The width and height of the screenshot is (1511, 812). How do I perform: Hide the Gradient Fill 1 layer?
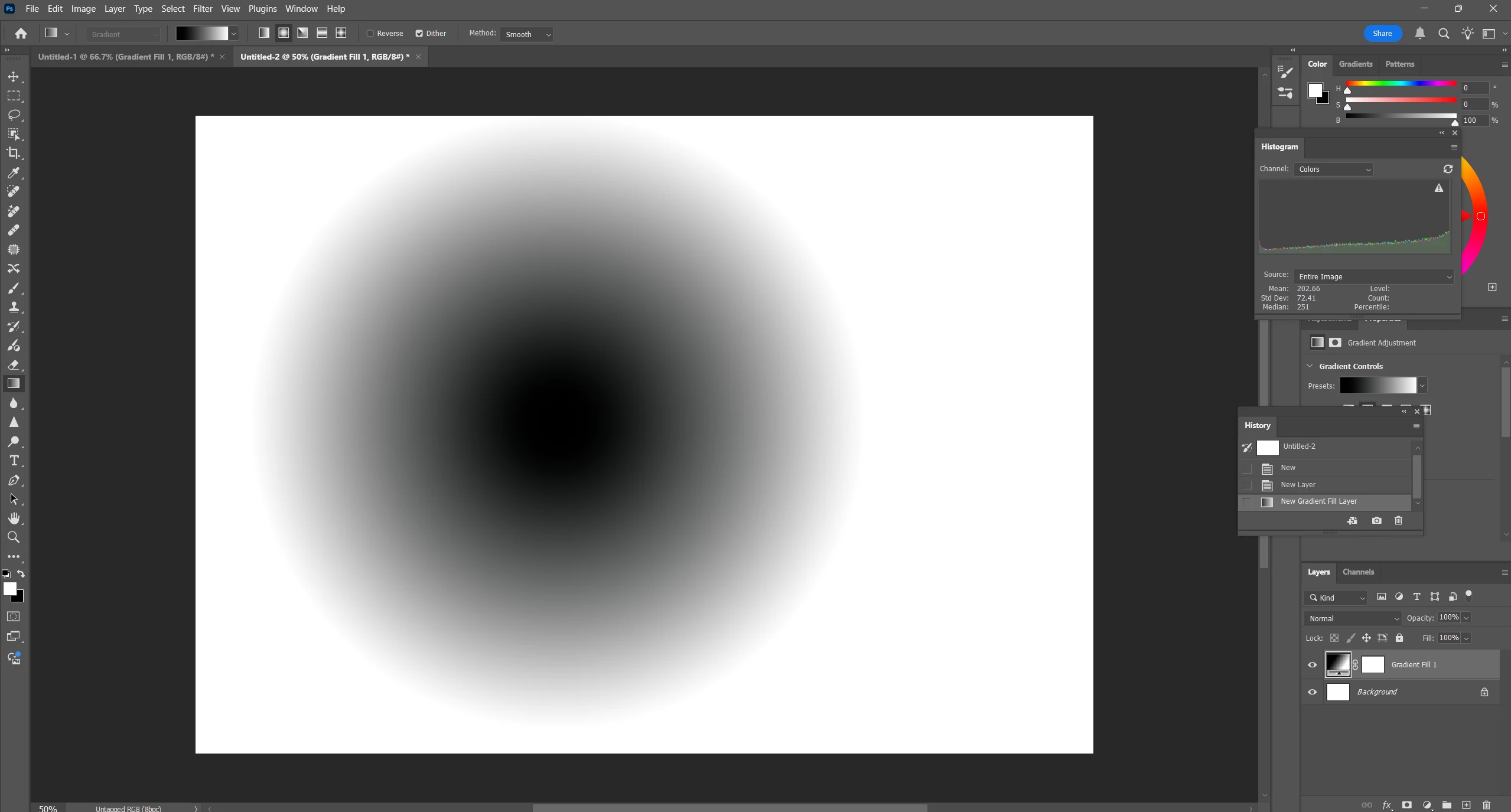(x=1312, y=665)
